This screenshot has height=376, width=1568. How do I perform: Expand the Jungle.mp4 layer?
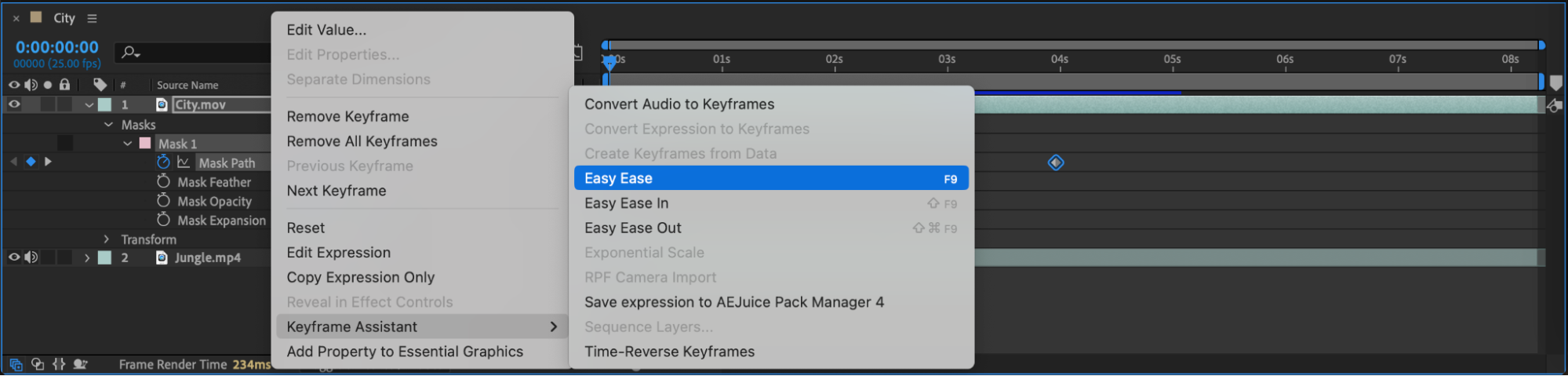(x=87, y=257)
